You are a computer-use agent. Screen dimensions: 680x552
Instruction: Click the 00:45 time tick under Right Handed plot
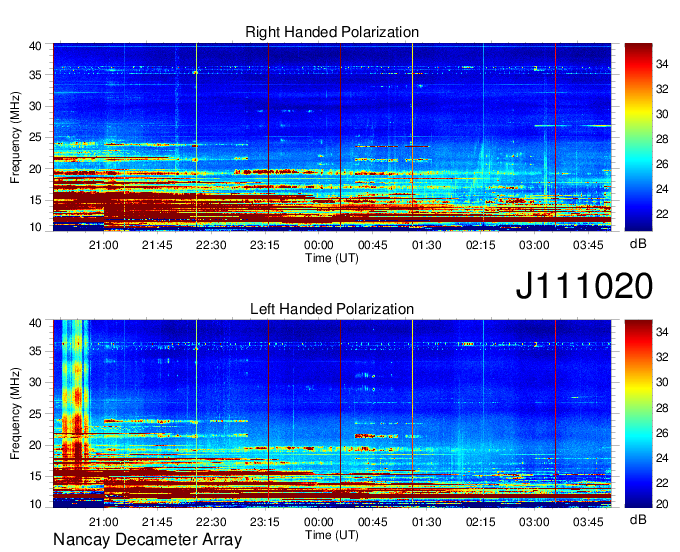pyautogui.click(x=373, y=245)
